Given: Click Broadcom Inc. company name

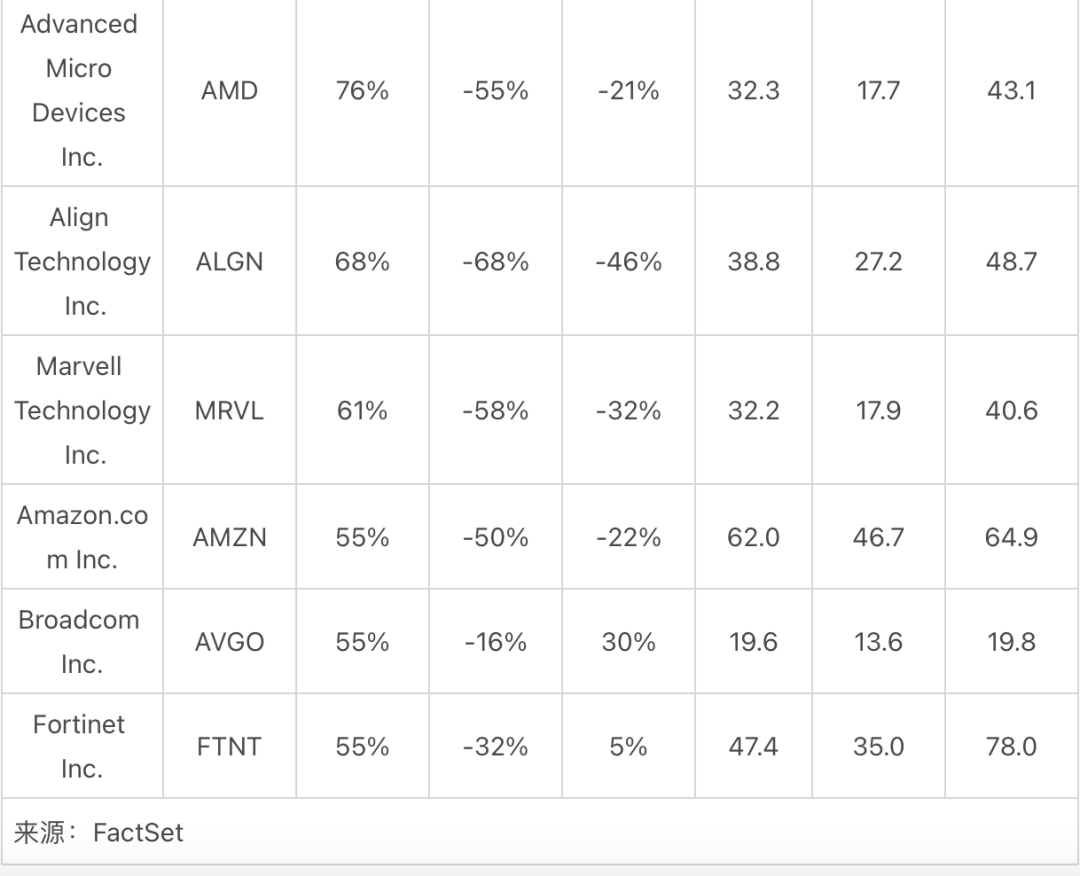Looking at the screenshot, I should click(x=79, y=642).
